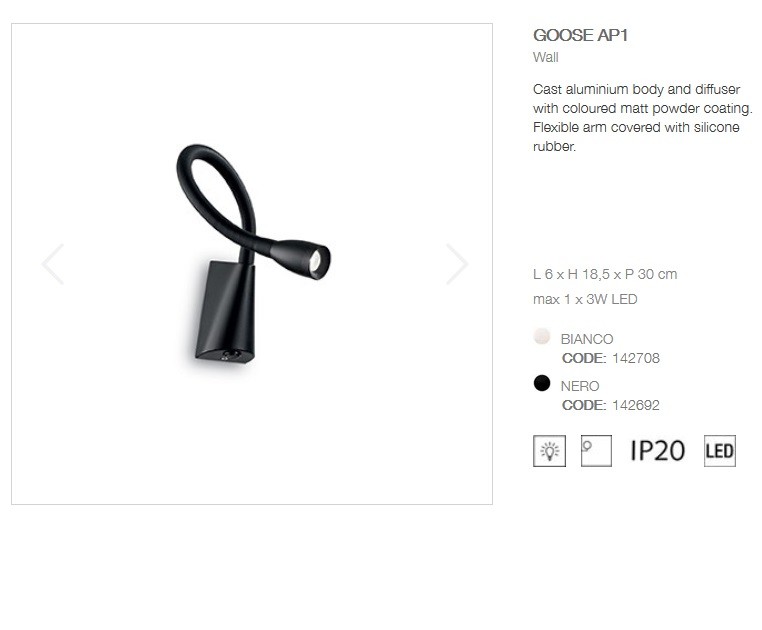Show the previous product image with left arrow
762x630 pixels.
click(x=53, y=264)
